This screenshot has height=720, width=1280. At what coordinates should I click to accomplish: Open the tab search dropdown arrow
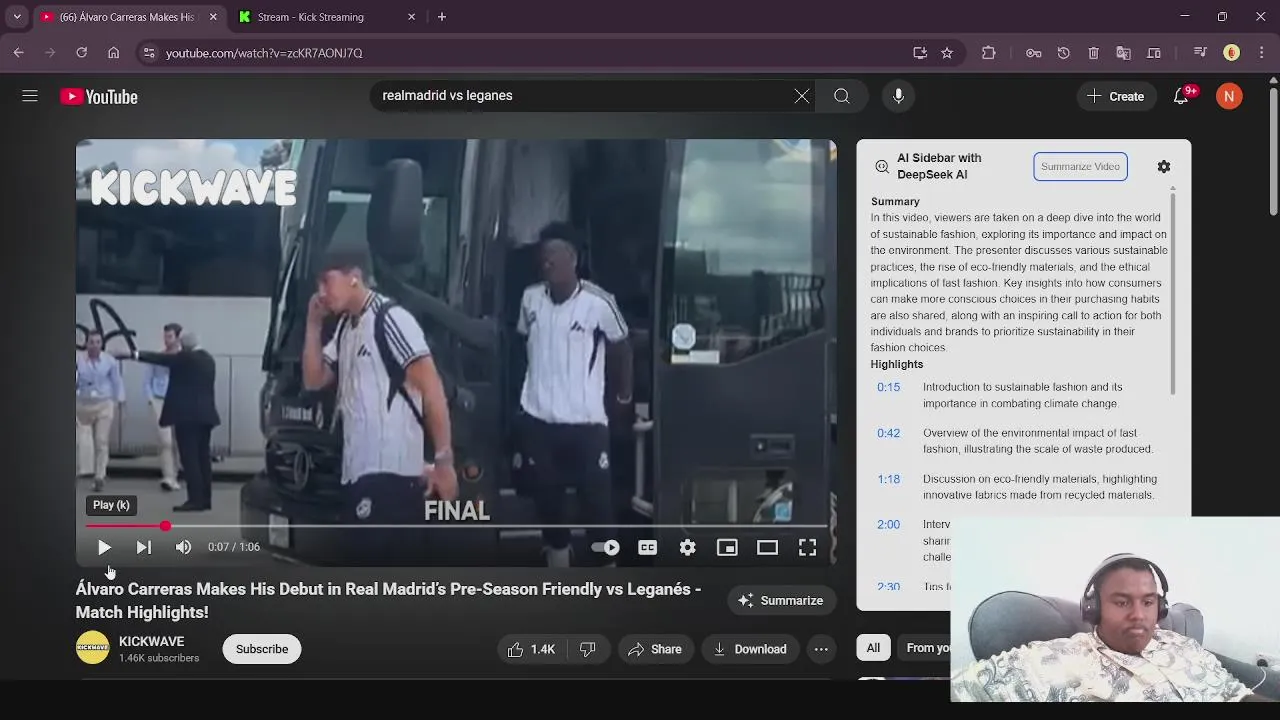17,17
